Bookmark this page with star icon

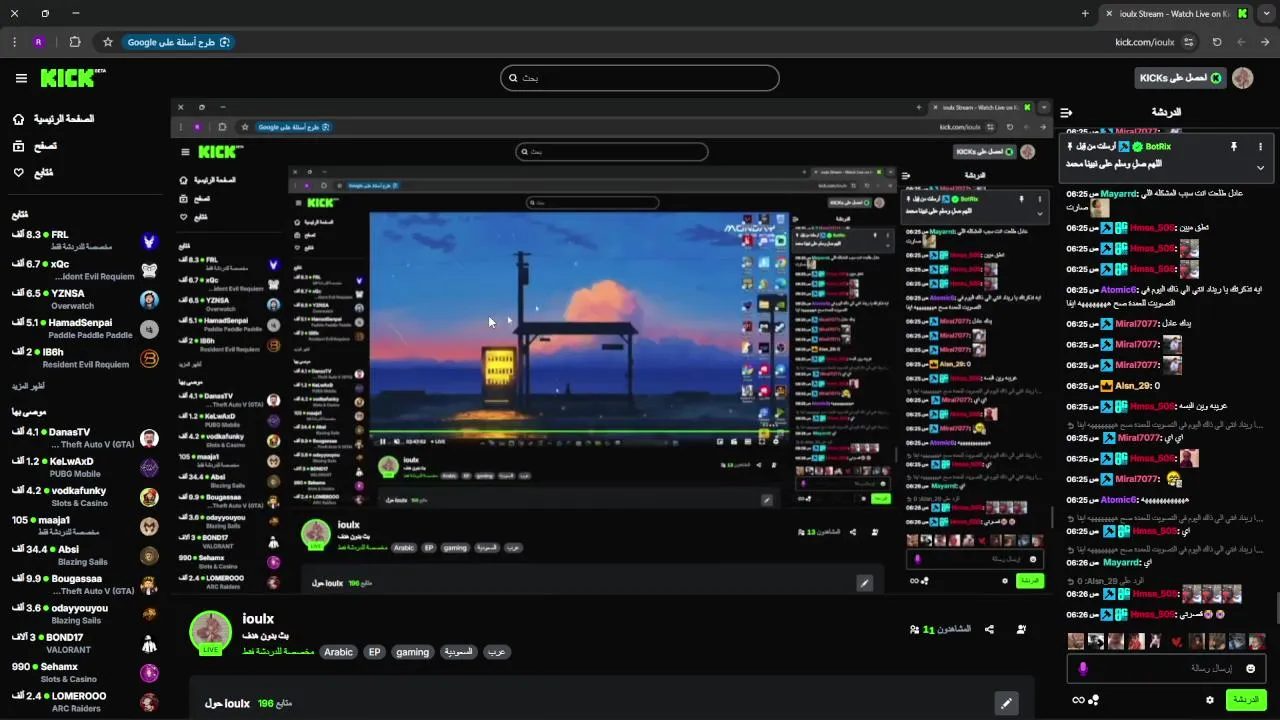pos(108,42)
